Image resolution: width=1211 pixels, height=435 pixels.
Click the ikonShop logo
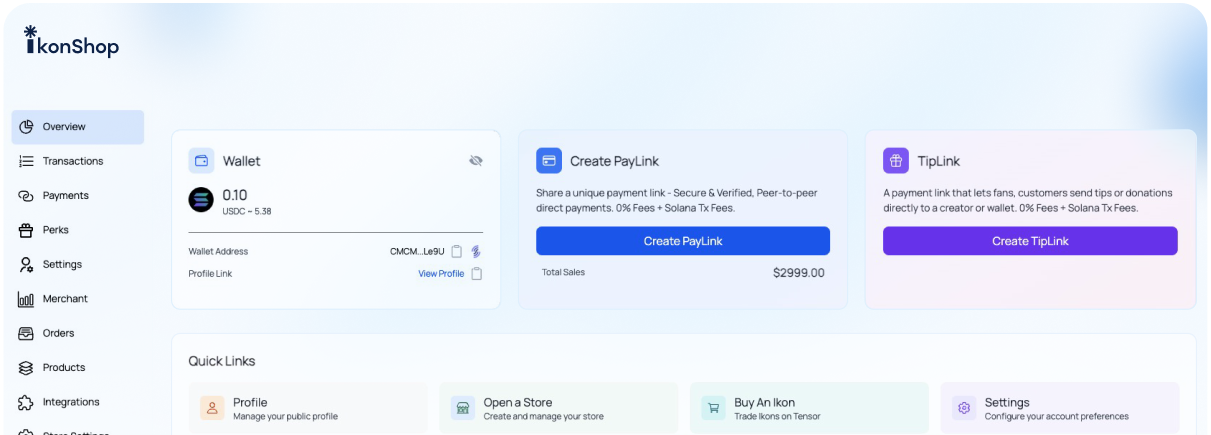pos(71,43)
